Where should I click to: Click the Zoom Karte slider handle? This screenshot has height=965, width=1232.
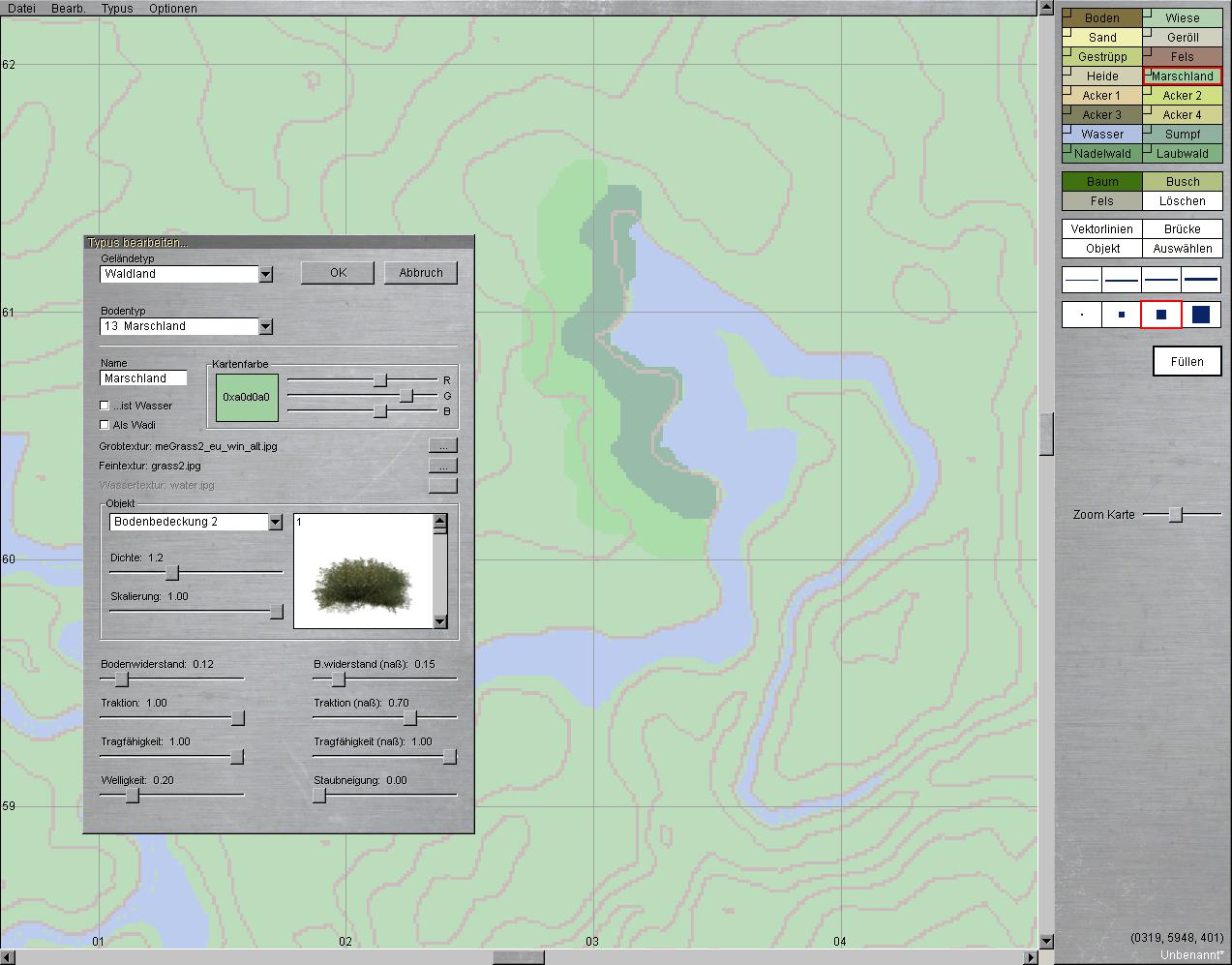(x=1175, y=515)
